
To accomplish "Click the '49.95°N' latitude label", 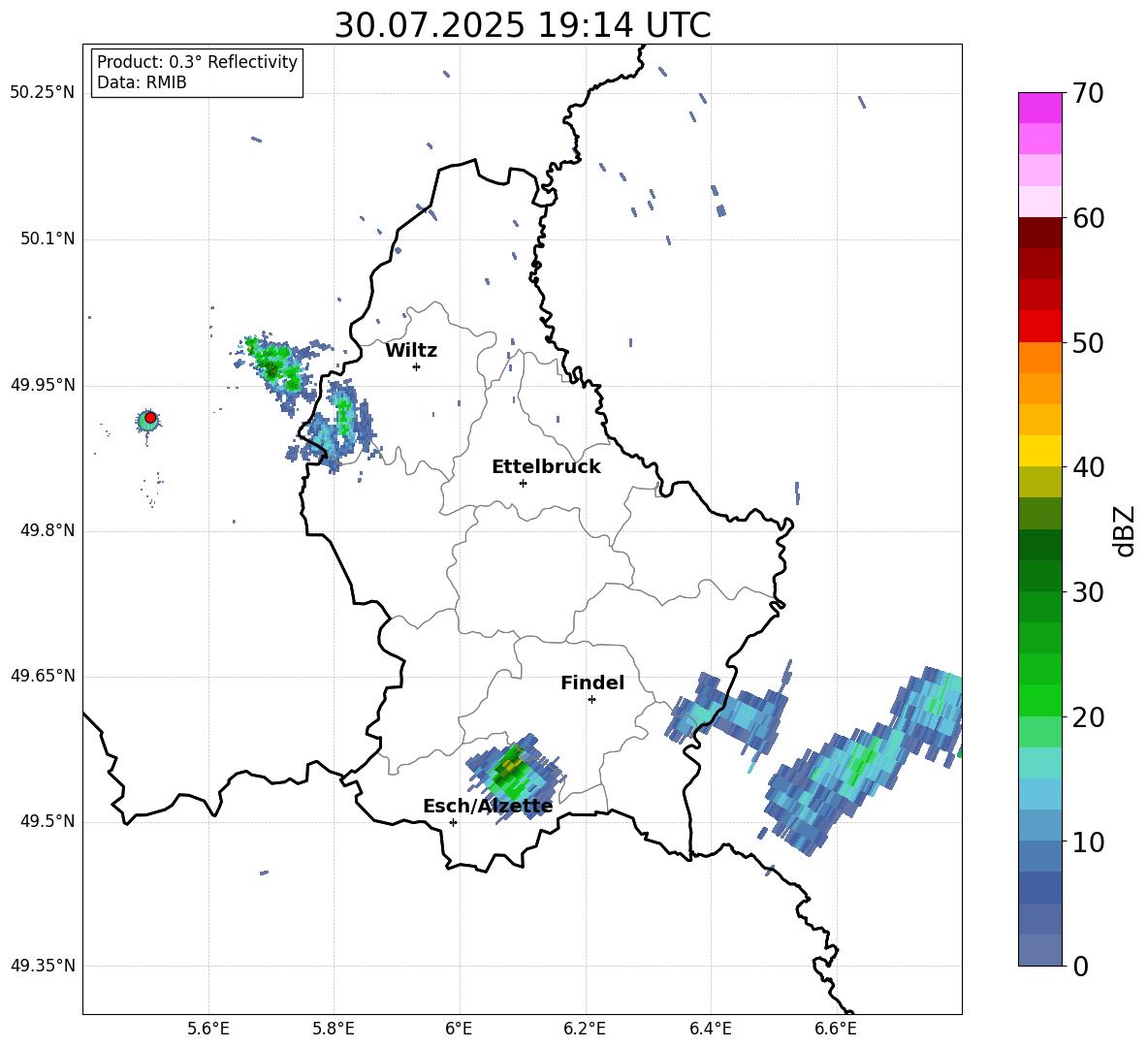I will pyautogui.click(x=43, y=384).
